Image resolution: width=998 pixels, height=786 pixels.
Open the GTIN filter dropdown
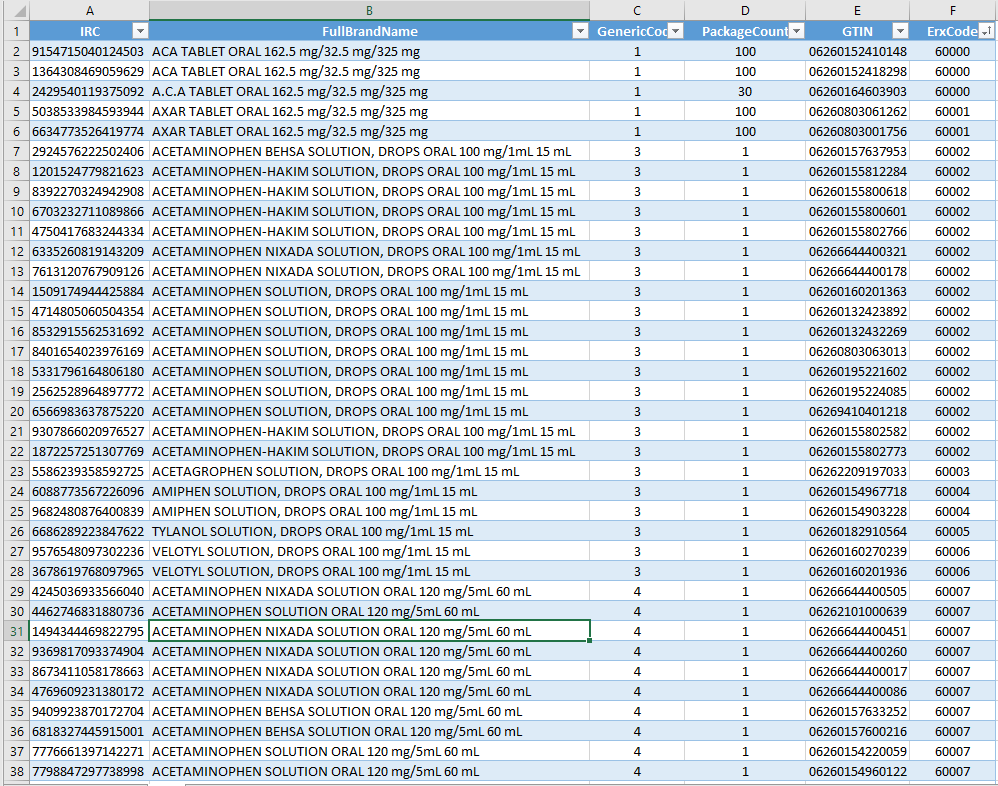coord(900,31)
